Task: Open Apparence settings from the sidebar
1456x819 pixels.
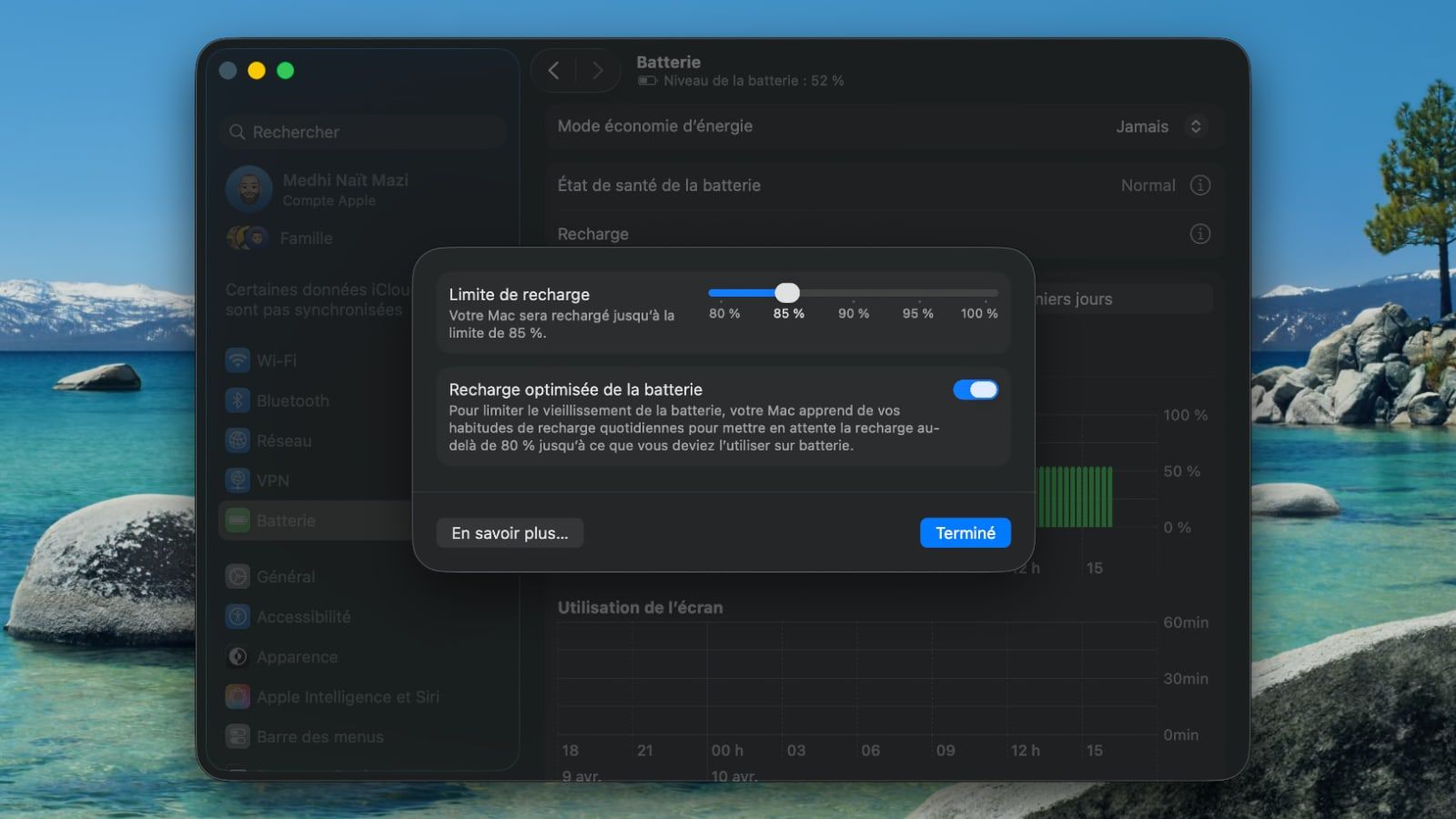Action: (238, 656)
